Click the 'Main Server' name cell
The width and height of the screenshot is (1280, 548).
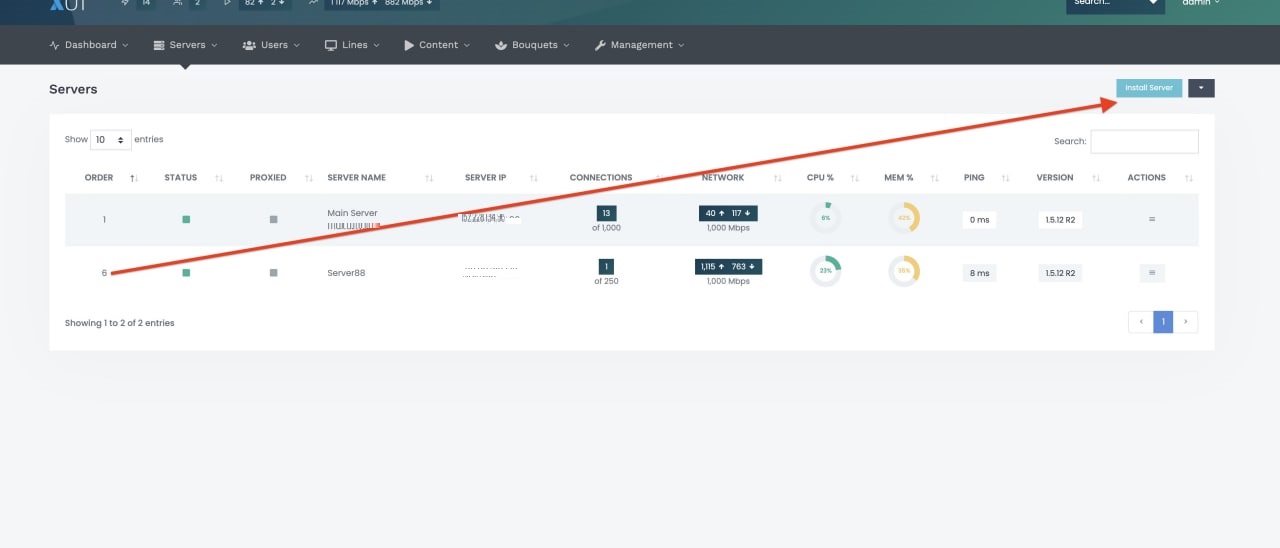pyautogui.click(x=352, y=213)
